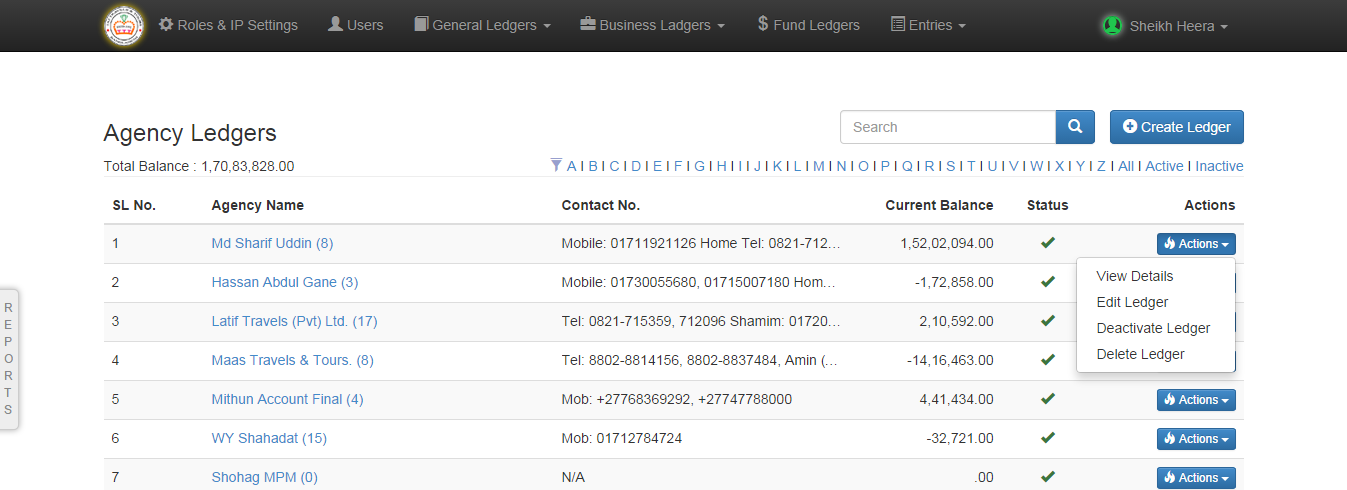1347x490 pixels.
Task: Filter agencies by letter H
Action: click(721, 166)
